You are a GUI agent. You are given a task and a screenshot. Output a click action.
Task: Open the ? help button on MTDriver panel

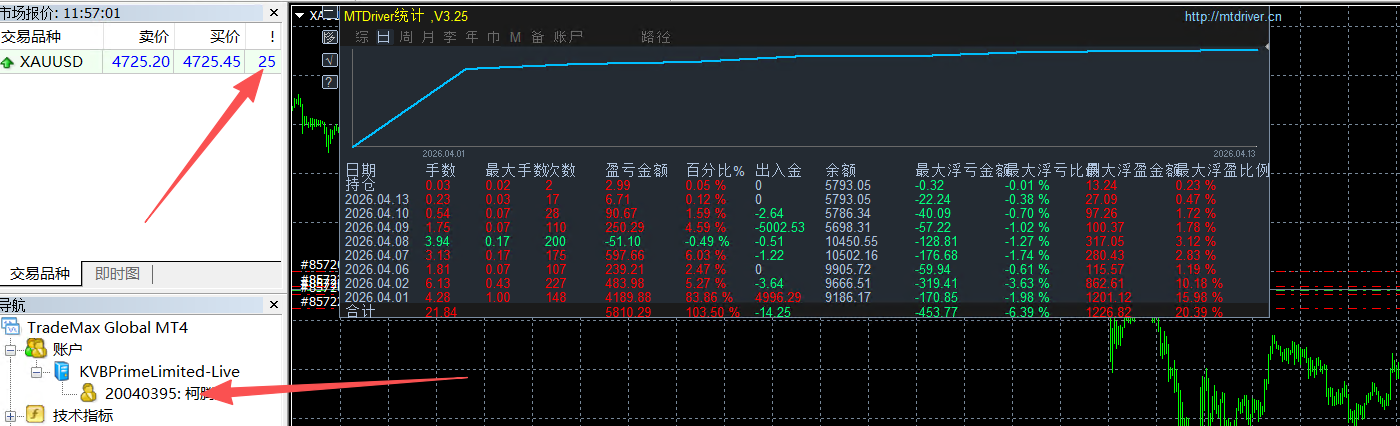[330, 81]
